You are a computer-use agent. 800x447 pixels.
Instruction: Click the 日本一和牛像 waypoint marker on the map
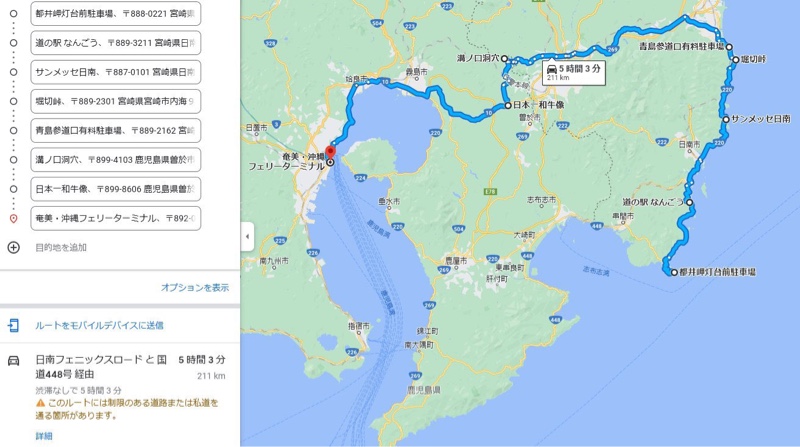coord(508,106)
